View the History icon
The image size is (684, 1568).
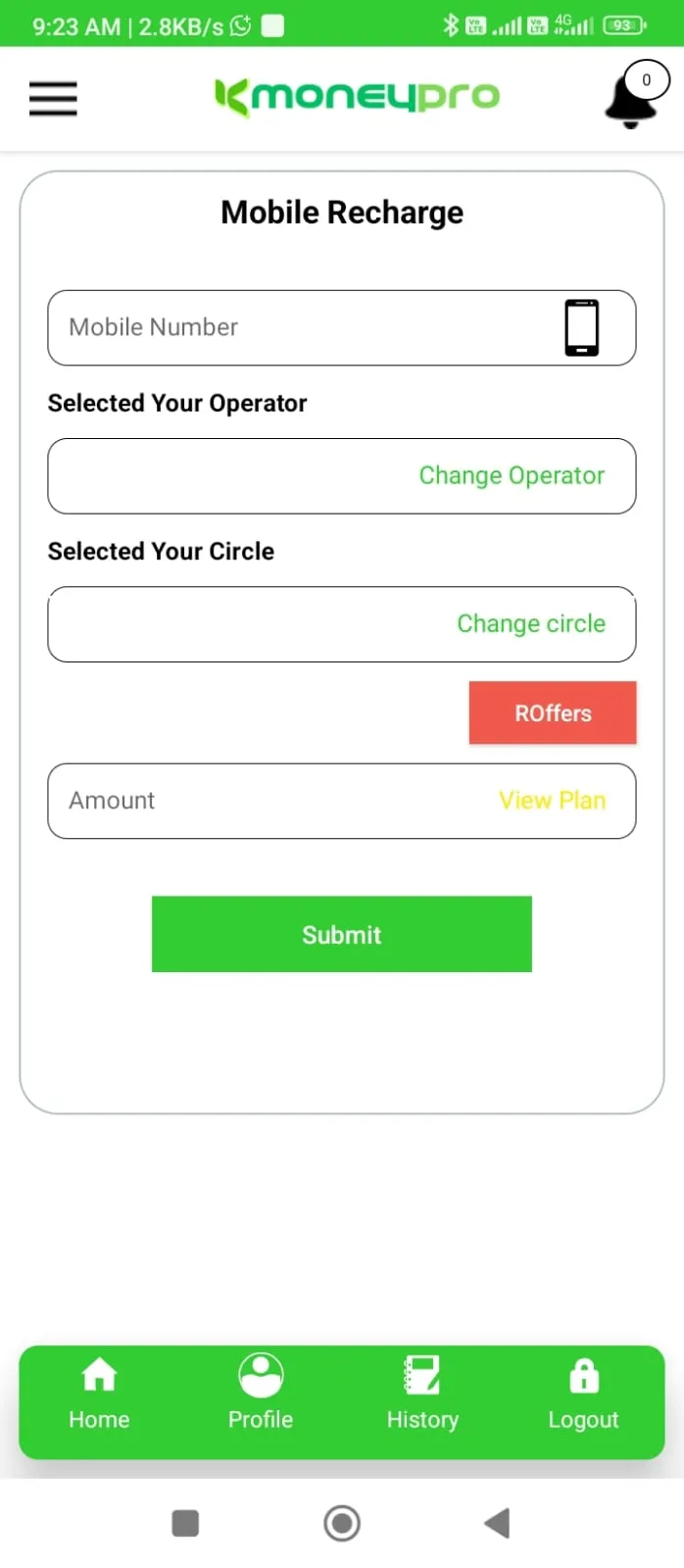(421, 1375)
